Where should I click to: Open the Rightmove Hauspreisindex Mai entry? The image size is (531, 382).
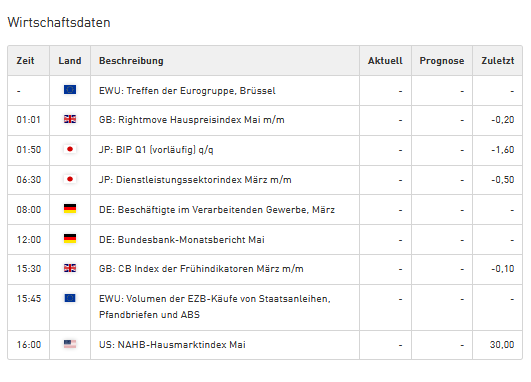pos(192,120)
